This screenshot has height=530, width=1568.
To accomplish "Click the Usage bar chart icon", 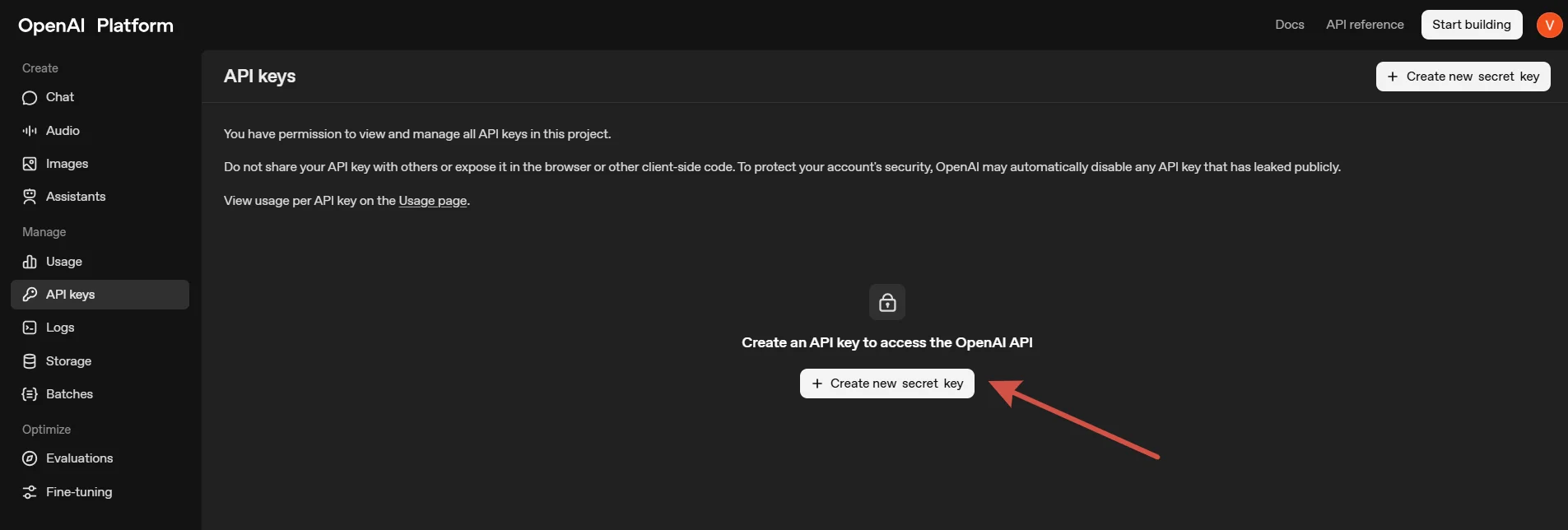I will (x=30, y=262).
